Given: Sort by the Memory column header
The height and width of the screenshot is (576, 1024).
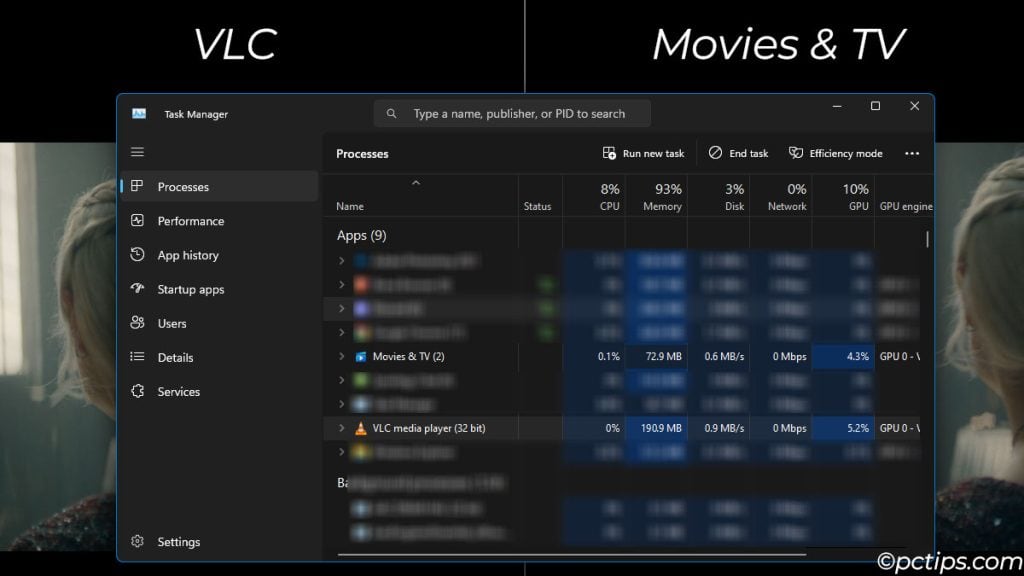Looking at the screenshot, I should click(x=656, y=196).
